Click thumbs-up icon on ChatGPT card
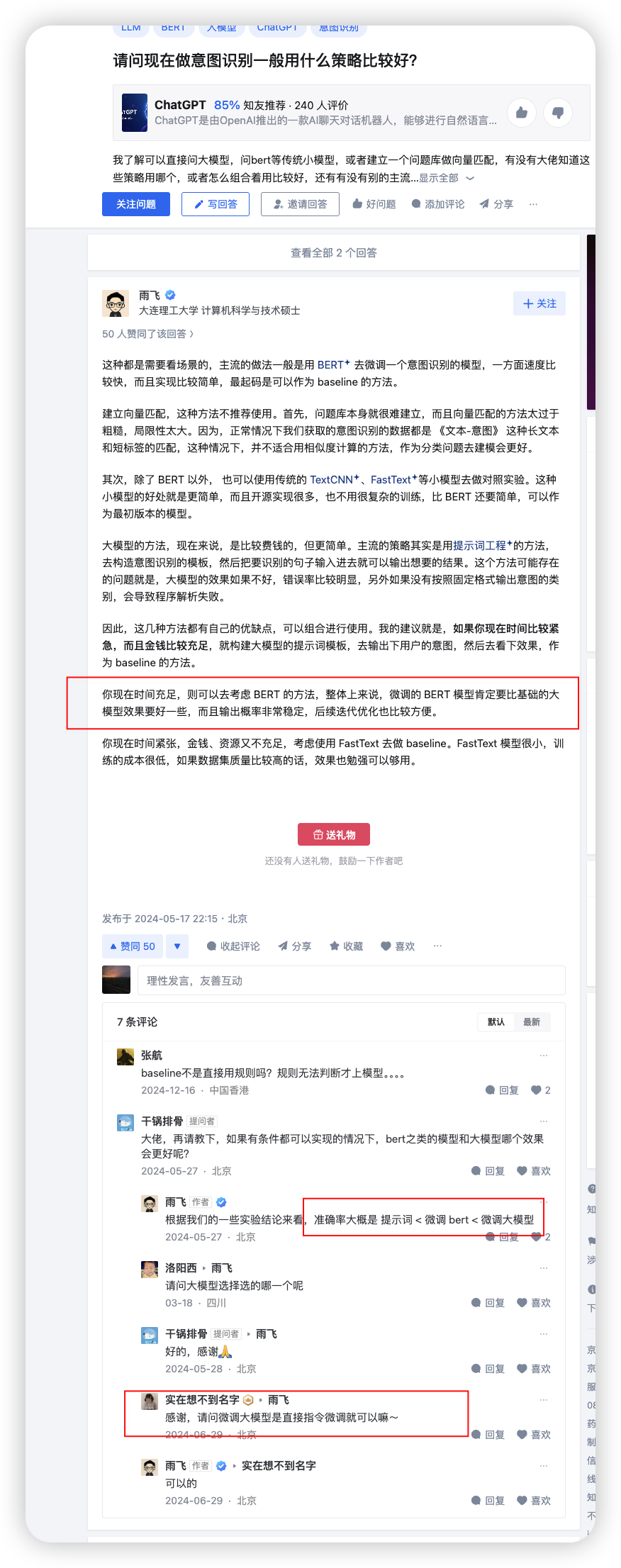Image resolution: width=621 pixels, height=1568 pixels. click(522, 113)
